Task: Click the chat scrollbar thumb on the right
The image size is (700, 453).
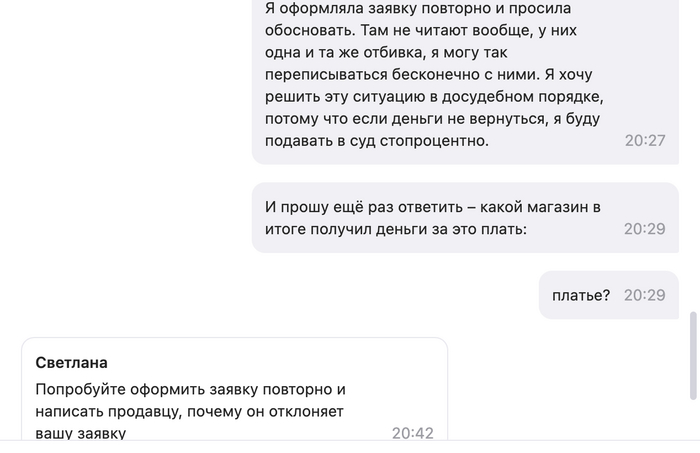Action: click(x=694, y=354)
